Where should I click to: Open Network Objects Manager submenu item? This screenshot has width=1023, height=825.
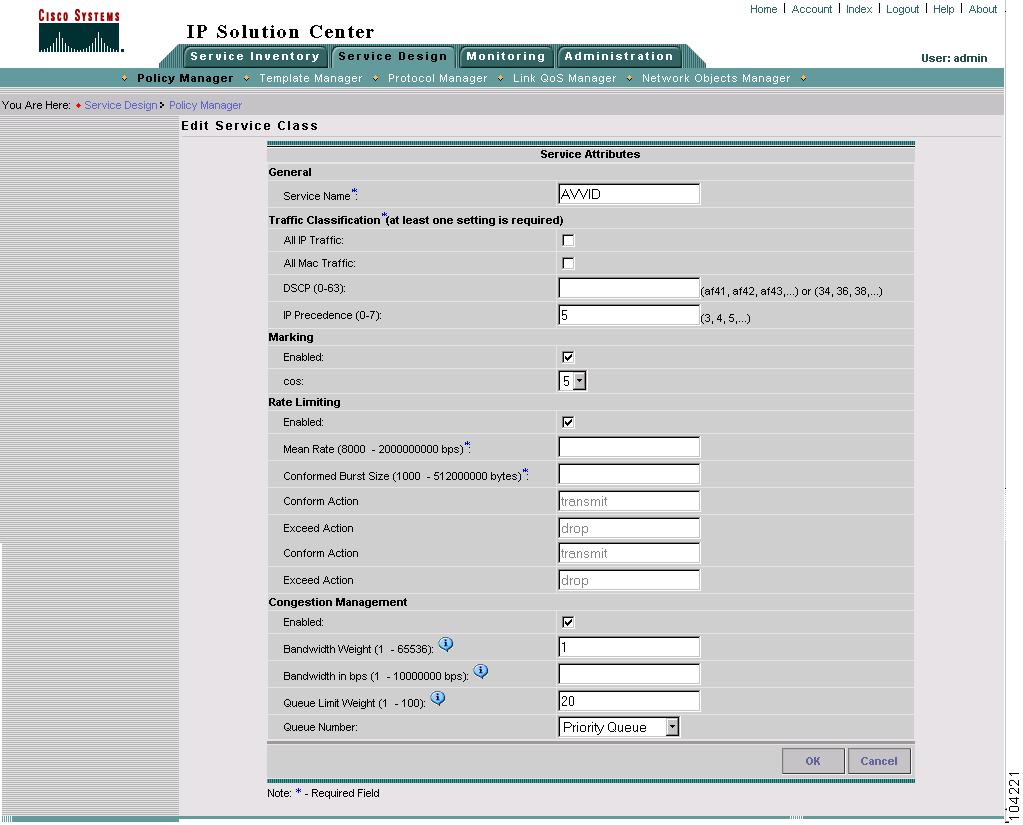[x=716, y=78]
